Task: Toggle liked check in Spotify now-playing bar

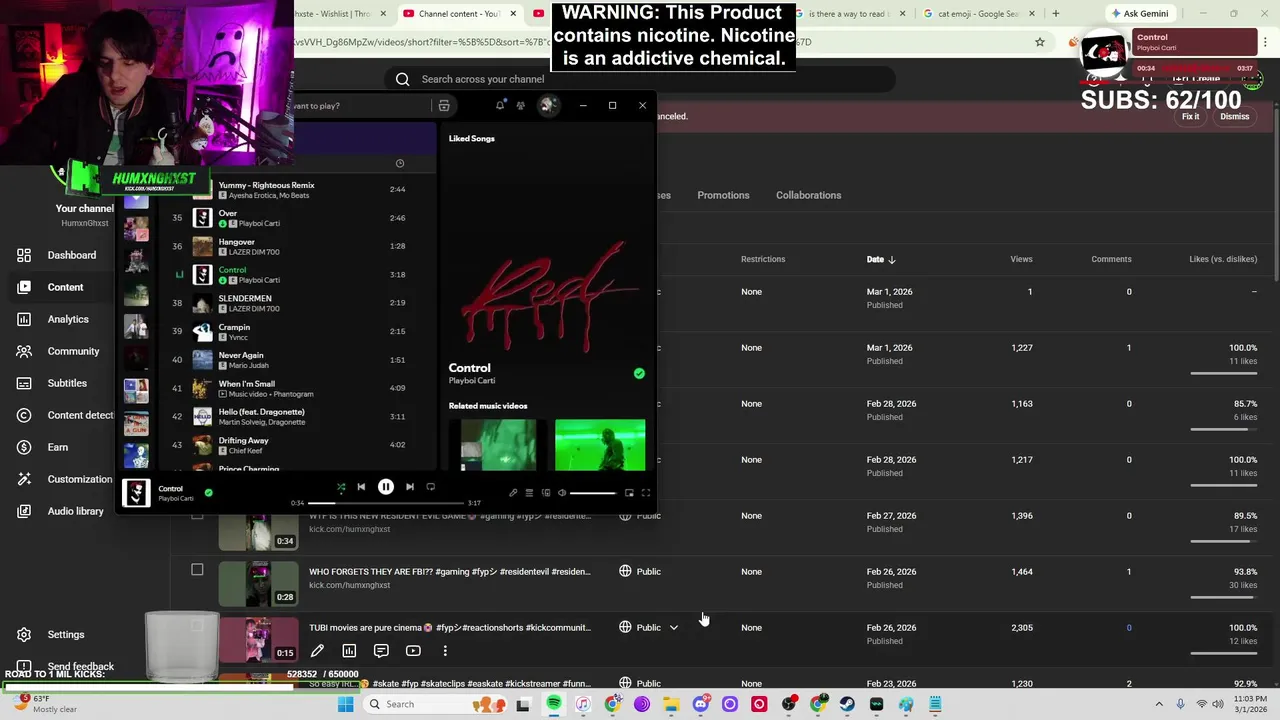Action: [208, 492]
